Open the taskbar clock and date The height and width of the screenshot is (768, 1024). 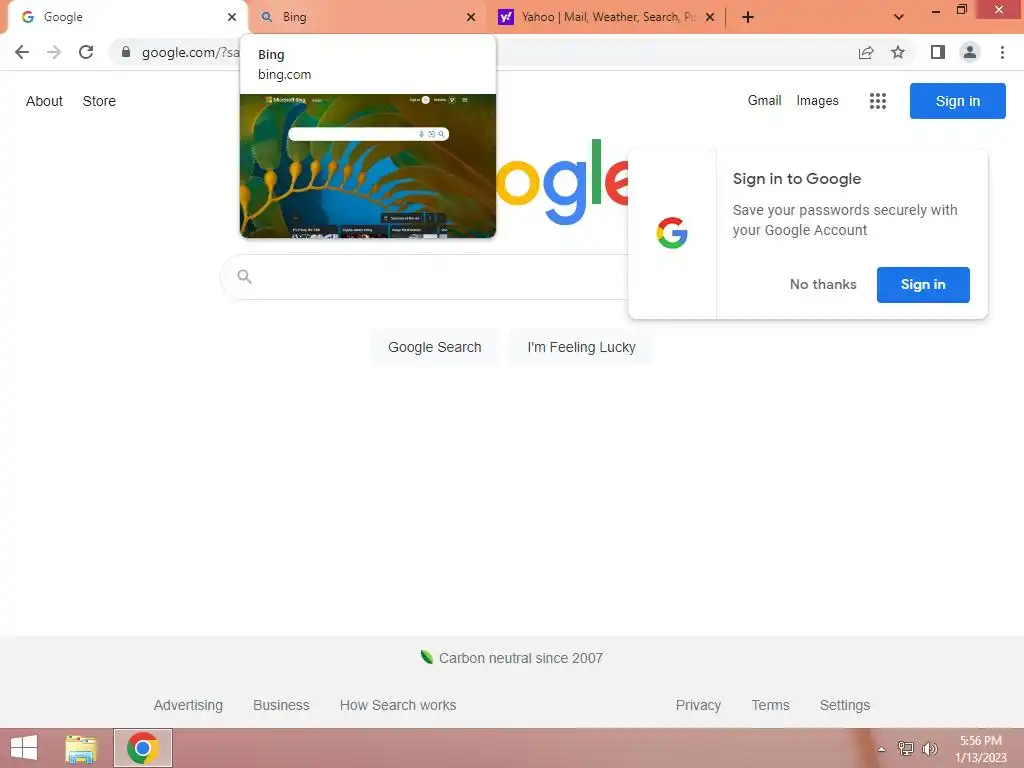coord(980,749)
